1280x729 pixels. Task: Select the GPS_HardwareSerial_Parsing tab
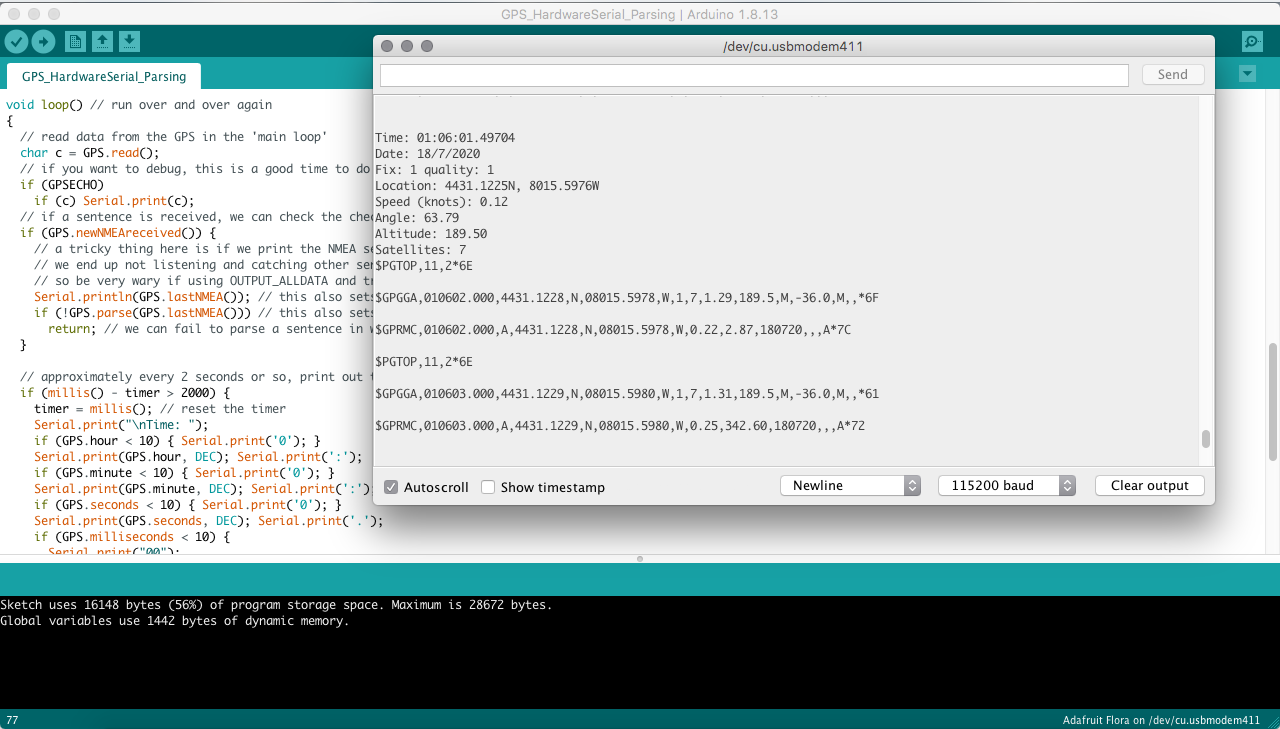pyautogui.click(x=103, y=75)
